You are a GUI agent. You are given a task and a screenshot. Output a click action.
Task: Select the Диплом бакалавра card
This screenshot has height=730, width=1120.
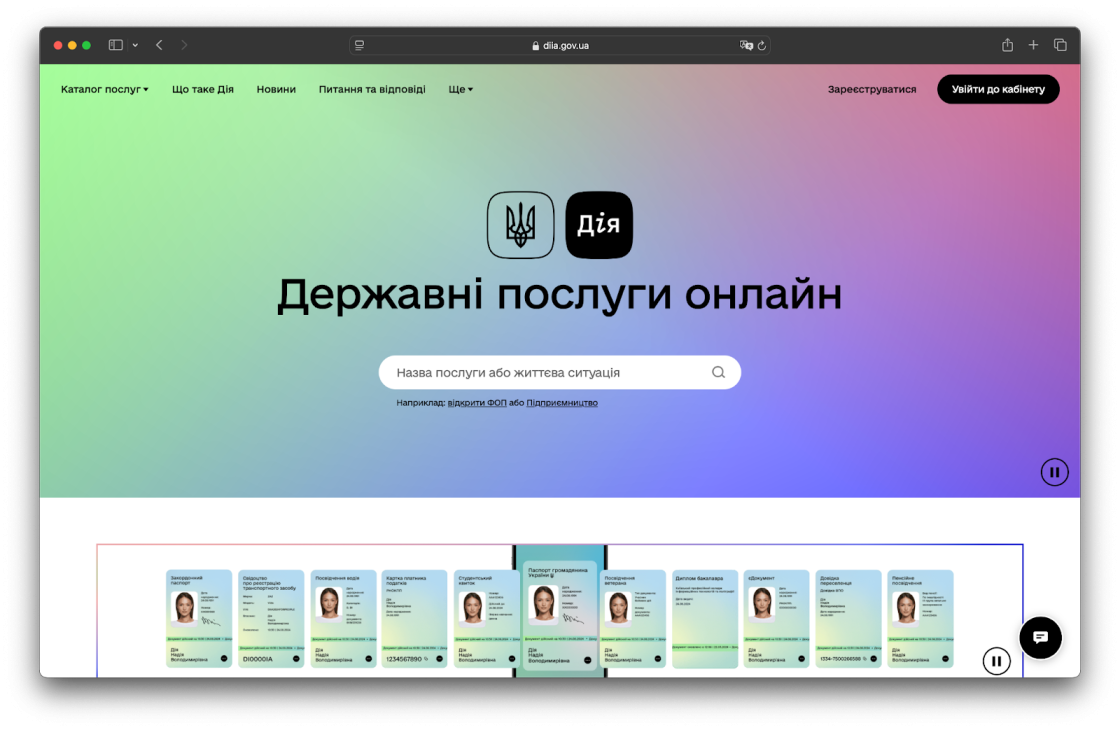pyautogui.click(x=705, y=619)
